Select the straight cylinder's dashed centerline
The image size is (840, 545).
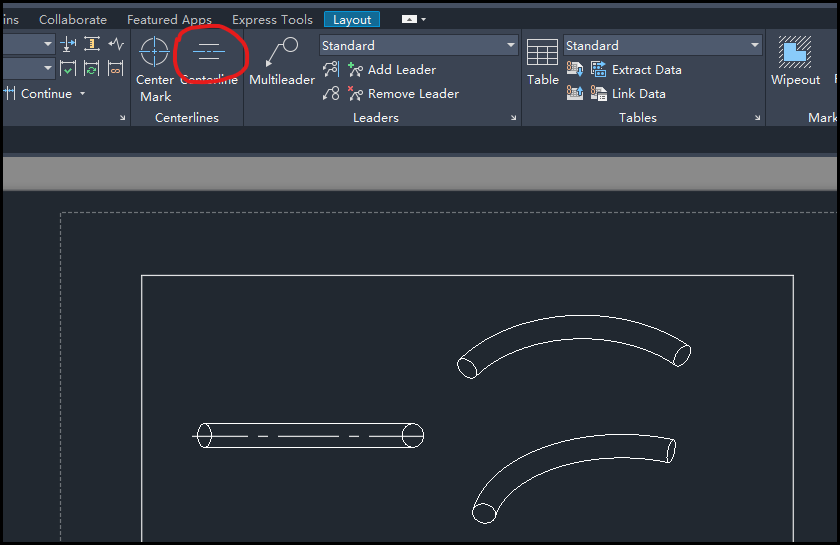(x=308, y=436)
